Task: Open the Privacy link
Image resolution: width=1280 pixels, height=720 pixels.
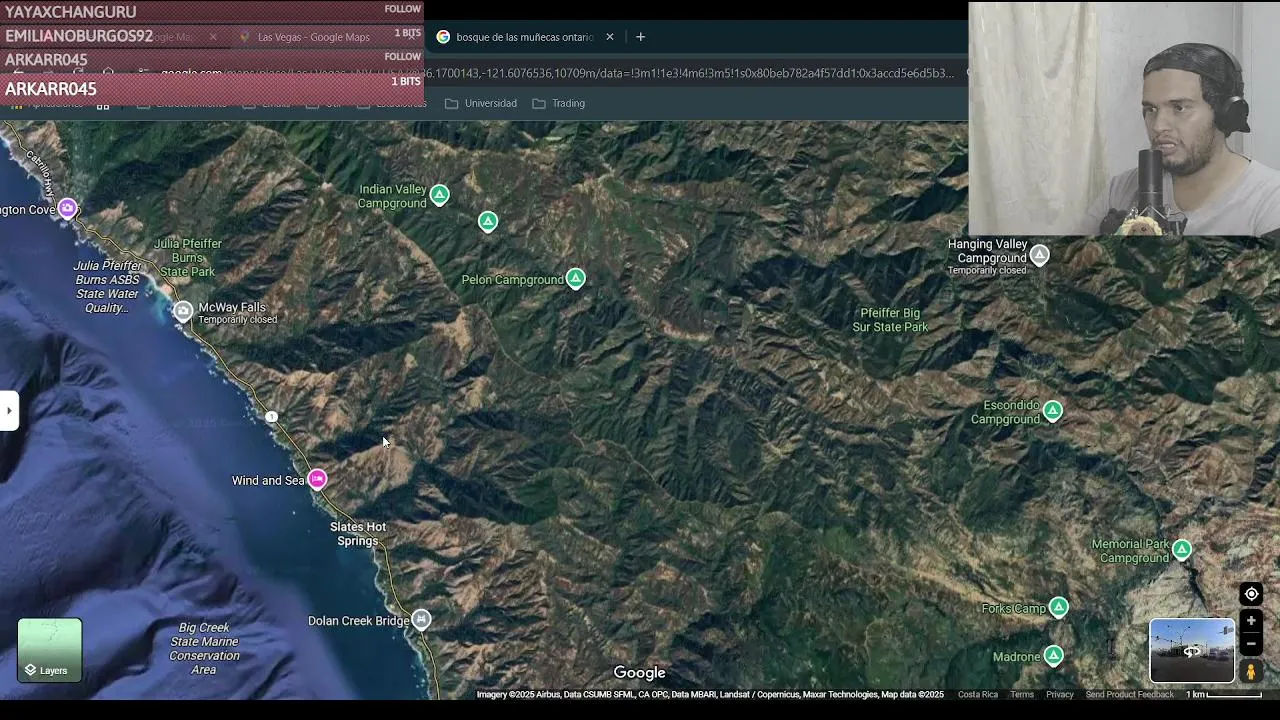Action: click(x=1059, y=695)
